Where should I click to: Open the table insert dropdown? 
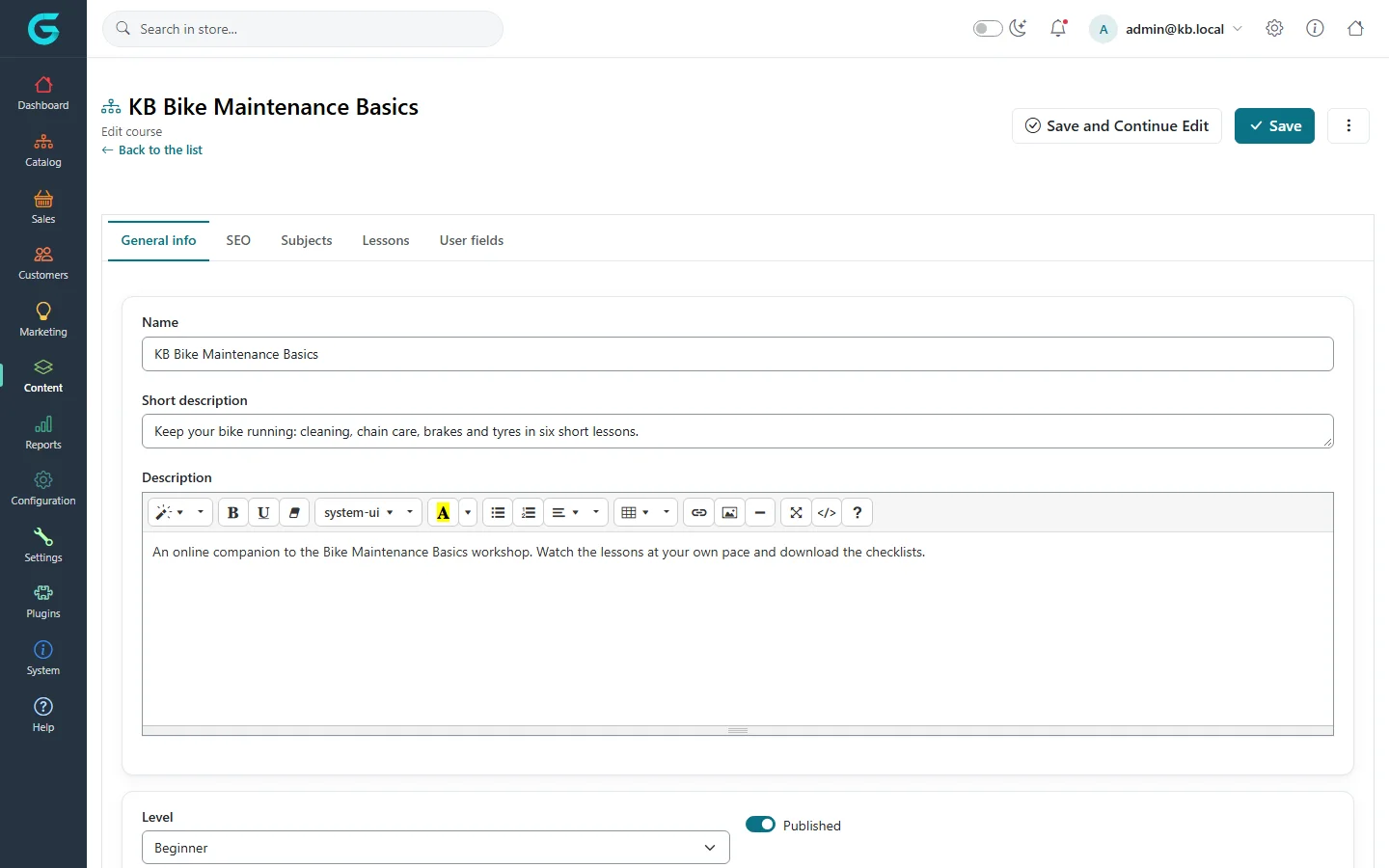click(644, 512)
